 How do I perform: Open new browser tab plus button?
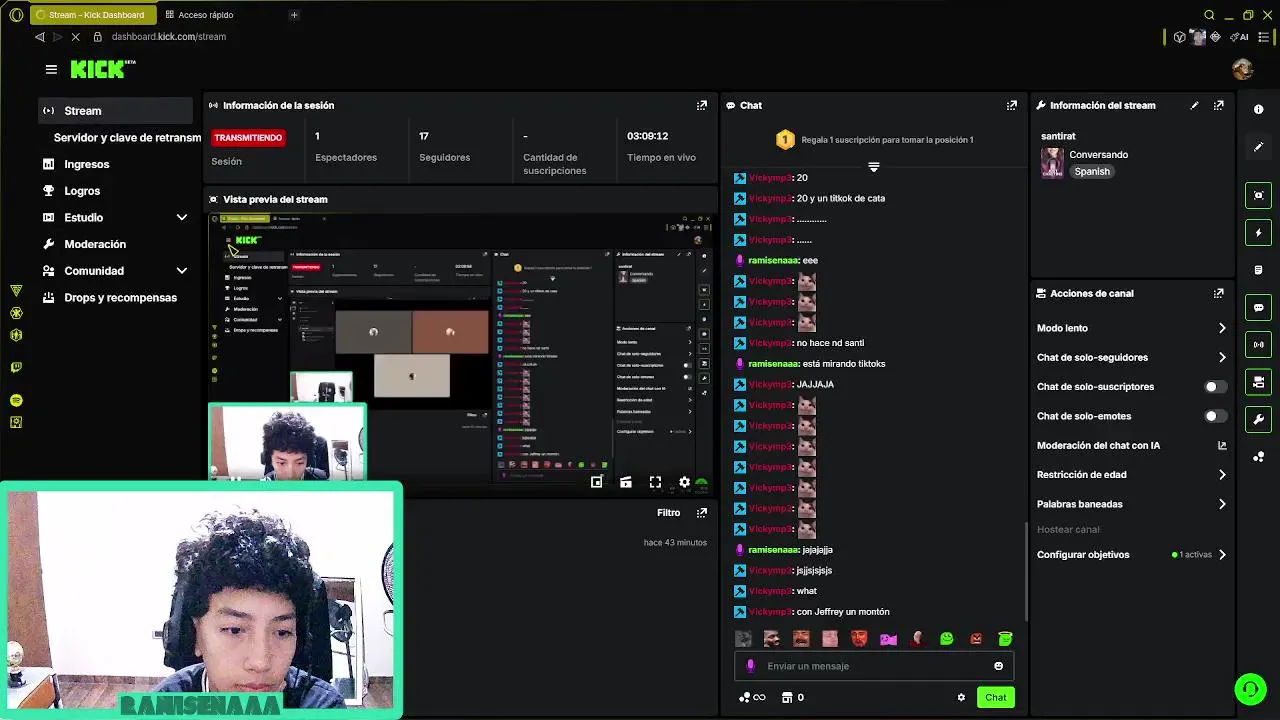(294, 15)
